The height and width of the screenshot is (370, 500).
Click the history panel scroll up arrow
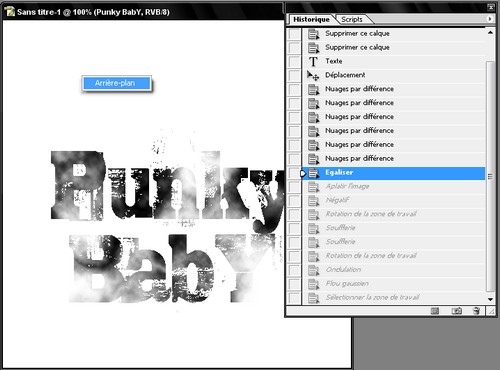point(490,33)
